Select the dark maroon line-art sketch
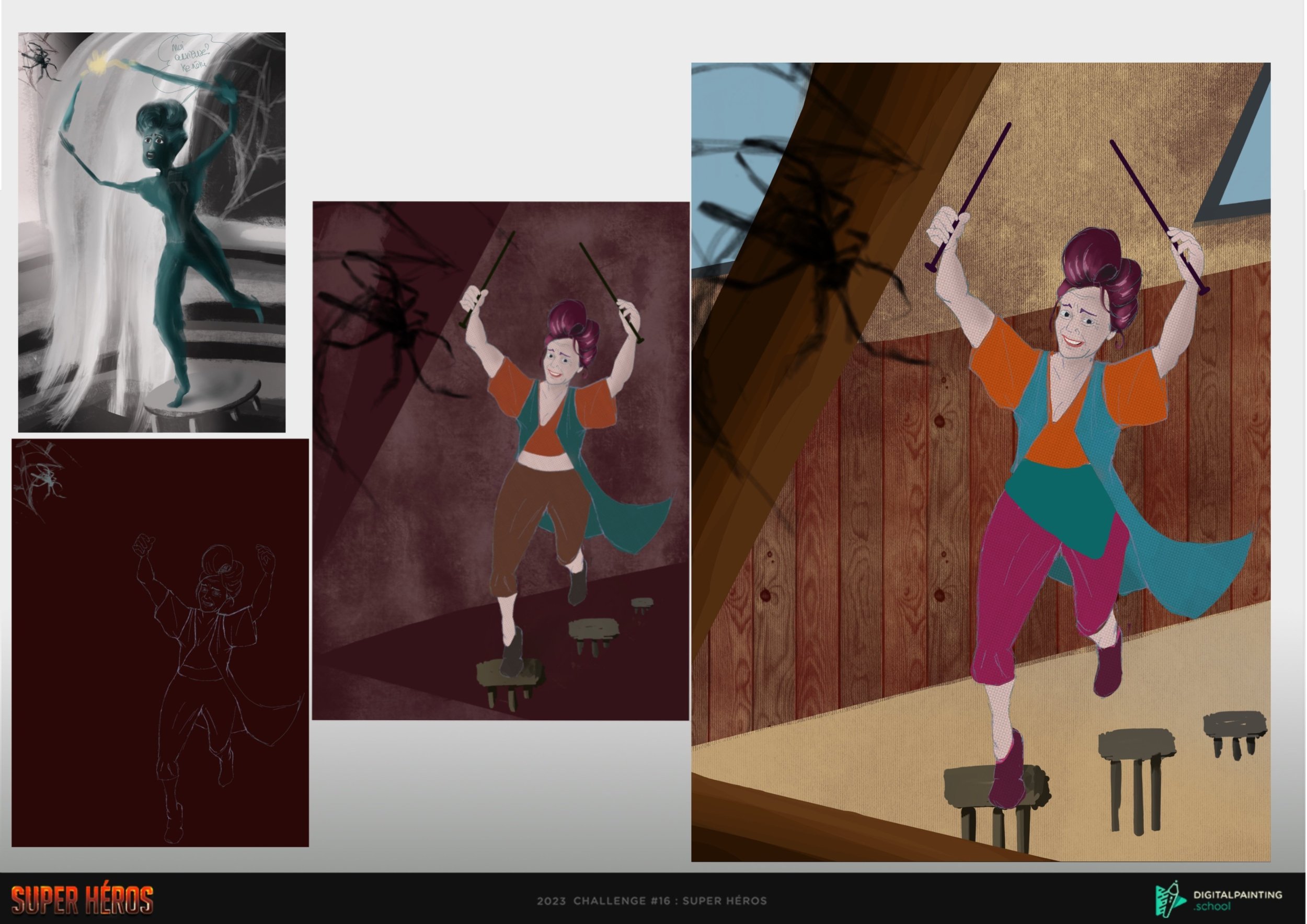This screenshot has width=1307, height=924. pos(160,642)
